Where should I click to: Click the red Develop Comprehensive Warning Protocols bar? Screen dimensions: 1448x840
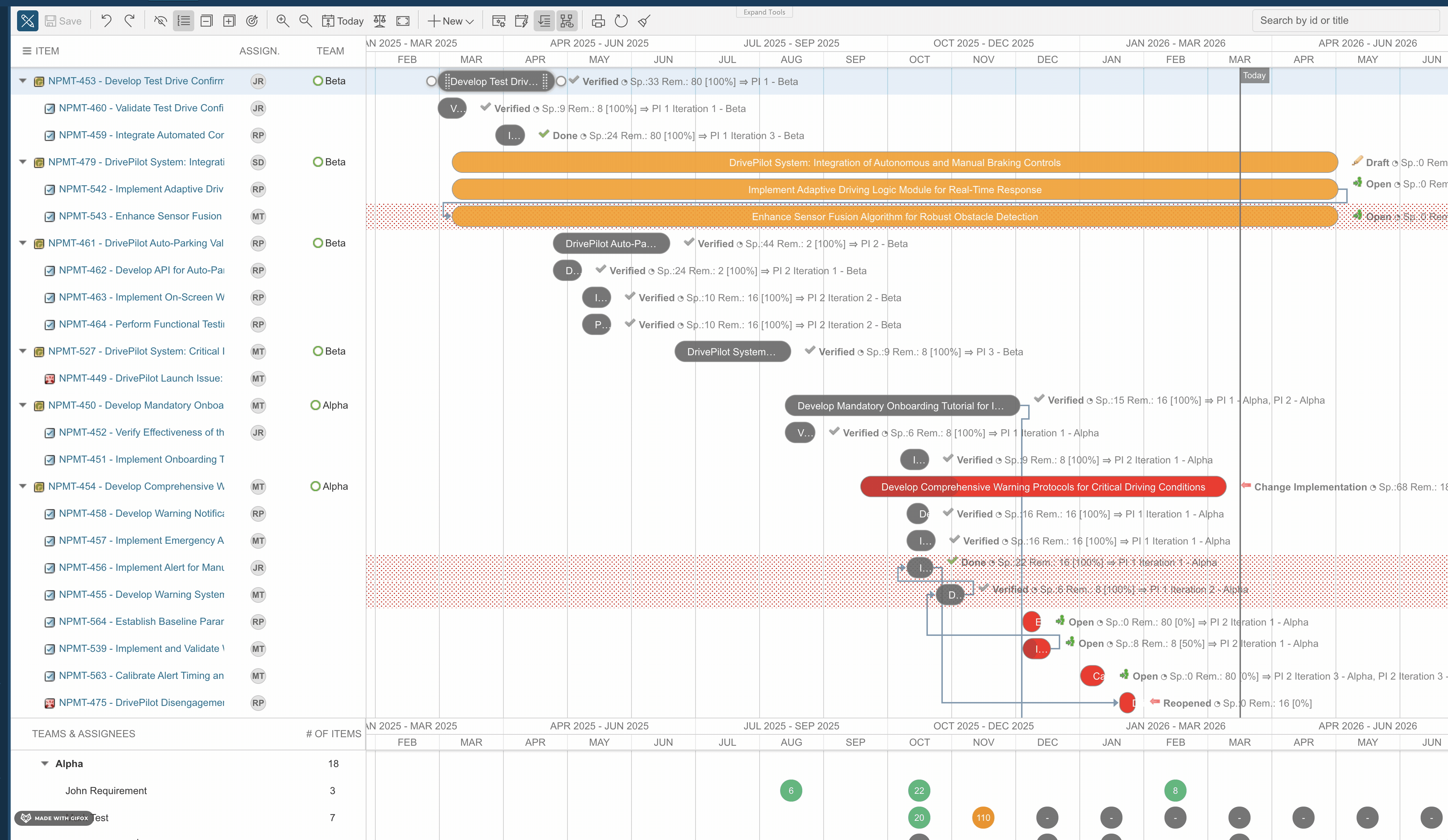[1042, 487]
